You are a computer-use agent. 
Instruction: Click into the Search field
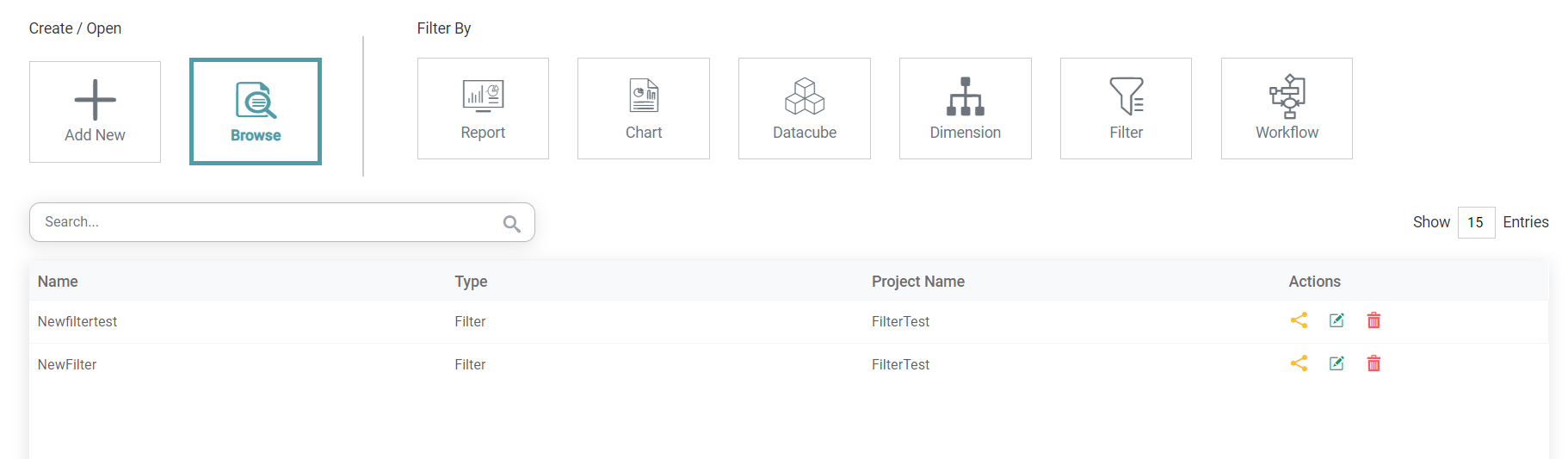point(258,222)
